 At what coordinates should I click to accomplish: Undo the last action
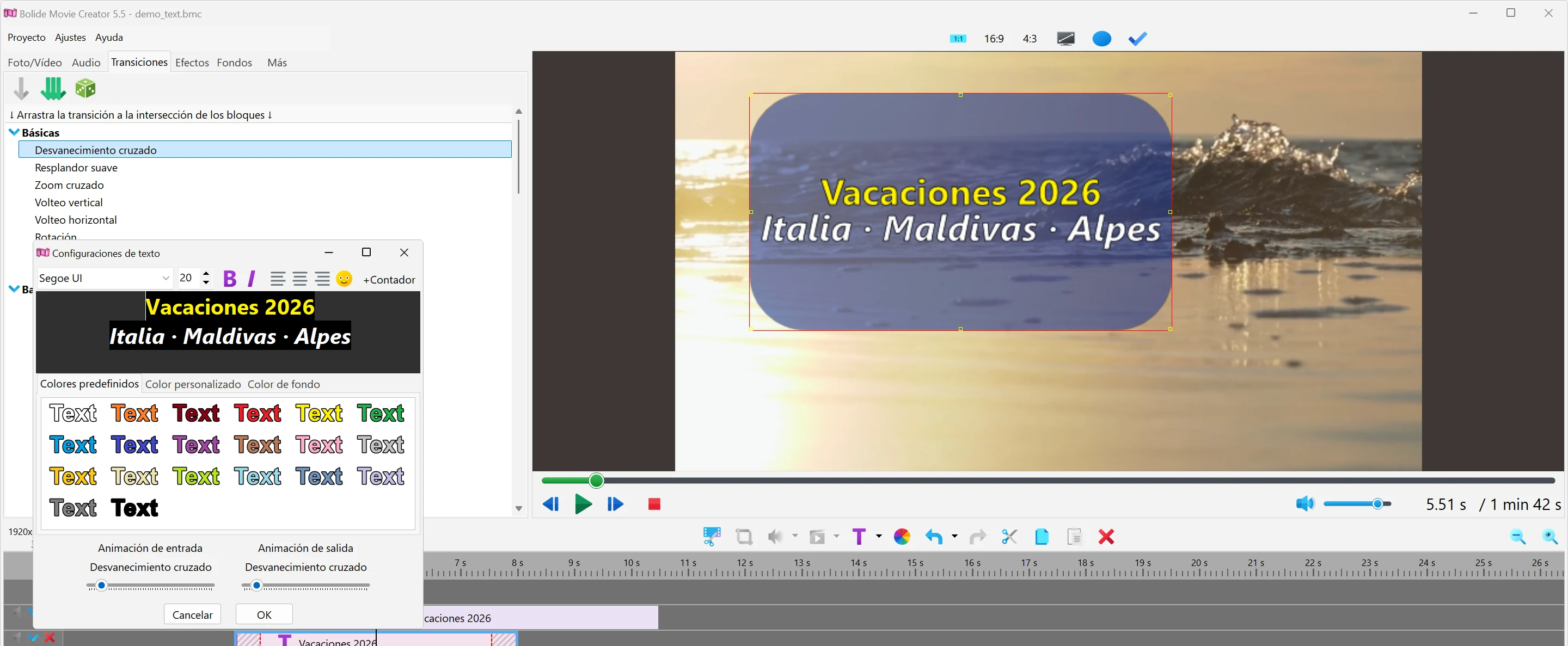934,537
